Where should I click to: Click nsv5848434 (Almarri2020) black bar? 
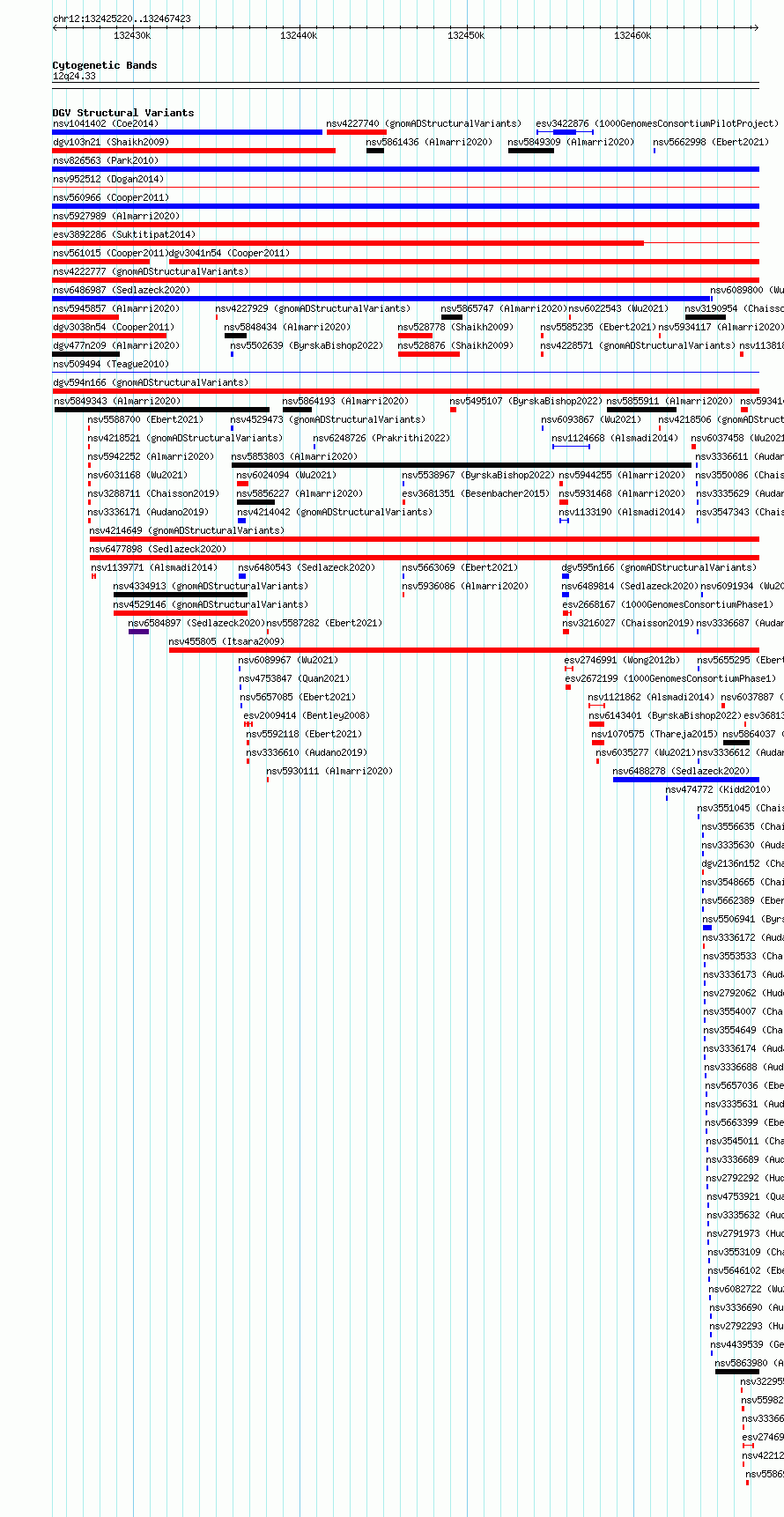pos(235,336)
